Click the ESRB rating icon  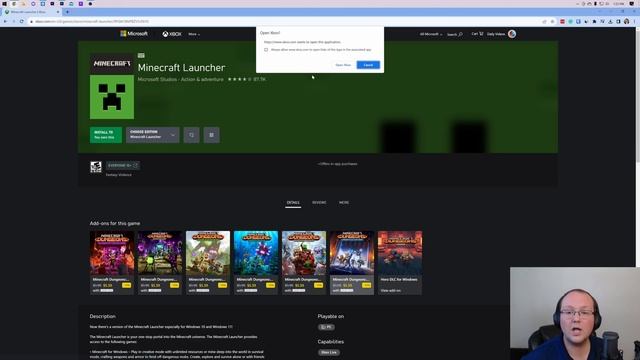pos(96,167)
